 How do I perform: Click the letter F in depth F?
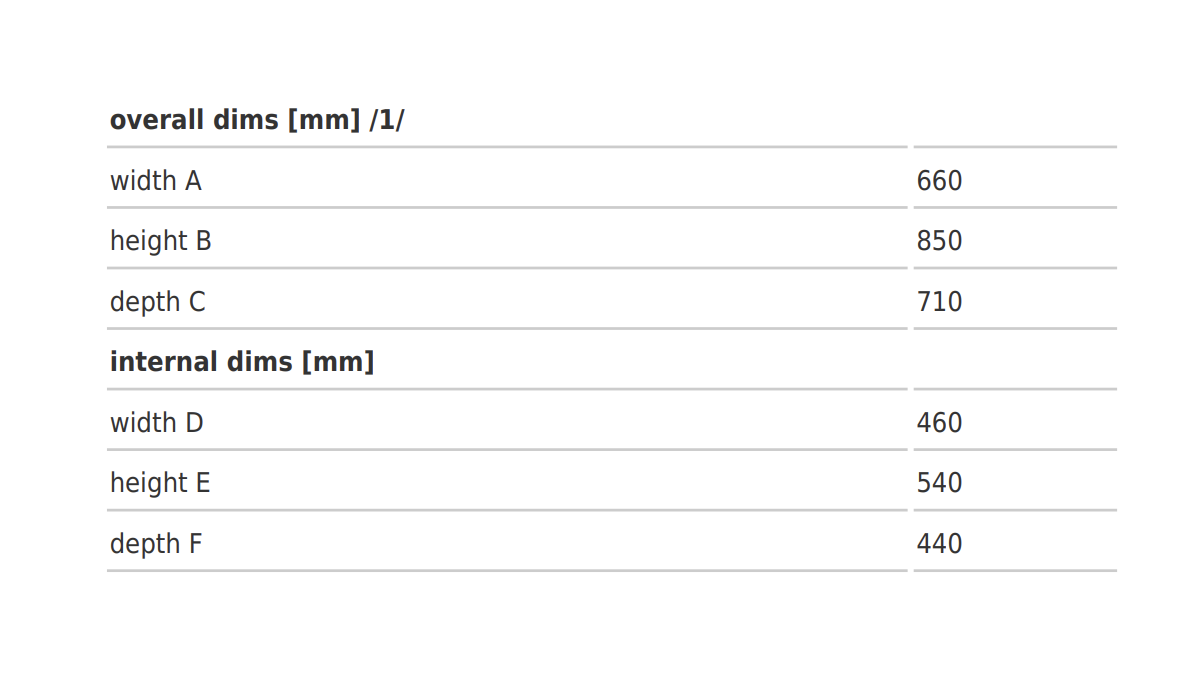coord(196,544)
